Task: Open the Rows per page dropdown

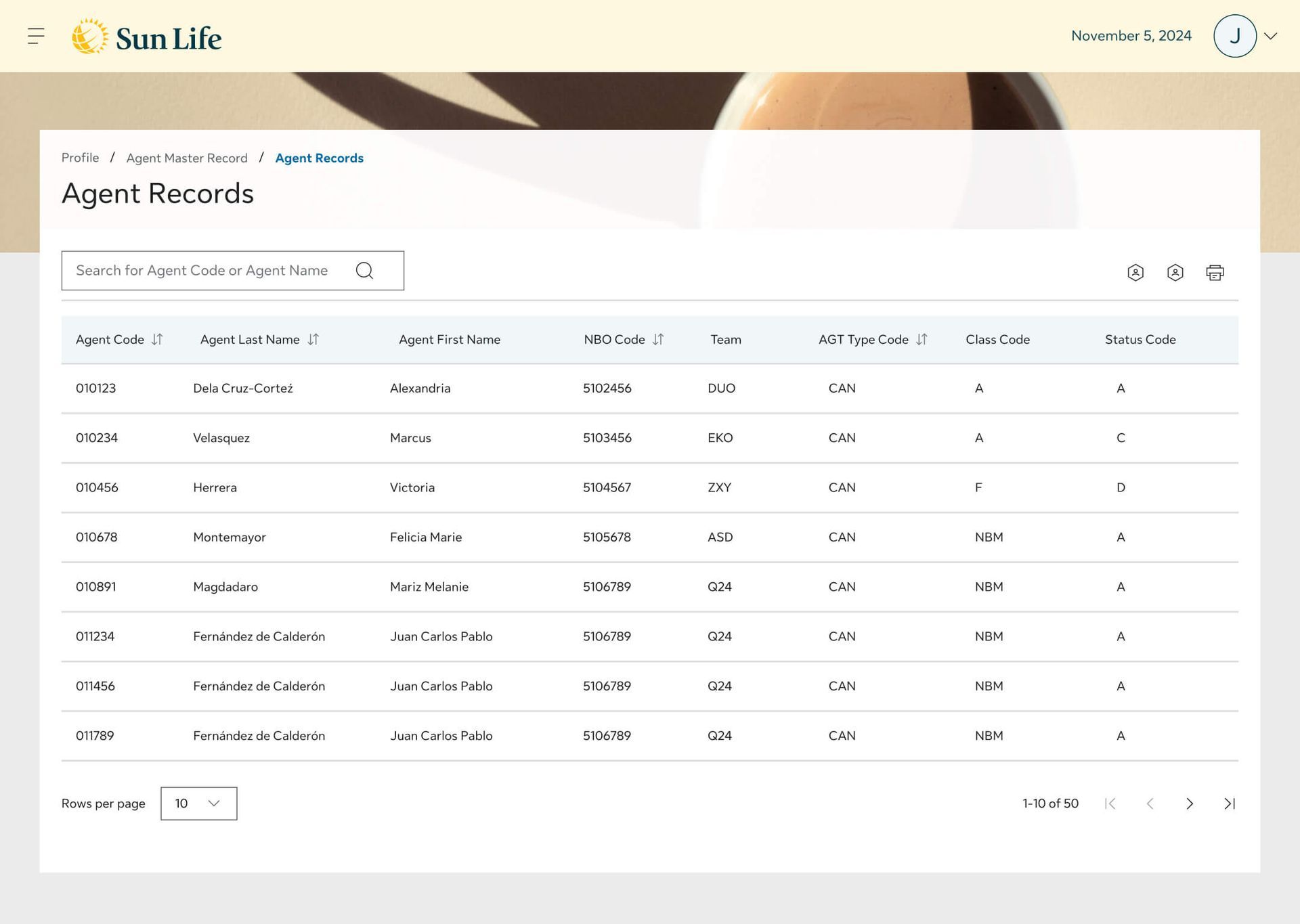Action: pos(198,804)
